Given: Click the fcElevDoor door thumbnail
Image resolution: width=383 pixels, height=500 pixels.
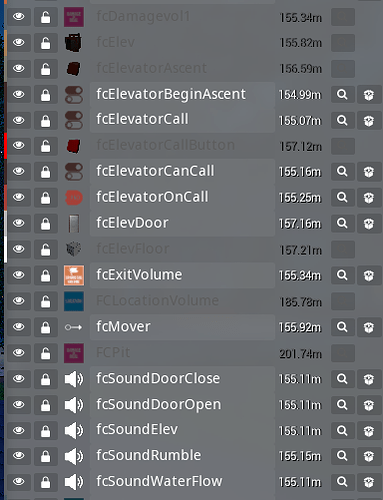Looking at the screenshot, I should (x=74, y=223).
